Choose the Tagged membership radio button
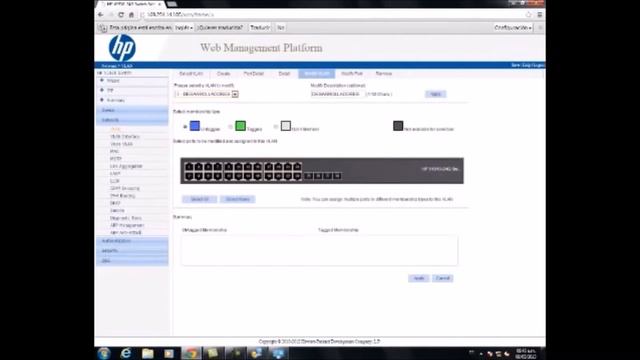 (230, 127)
